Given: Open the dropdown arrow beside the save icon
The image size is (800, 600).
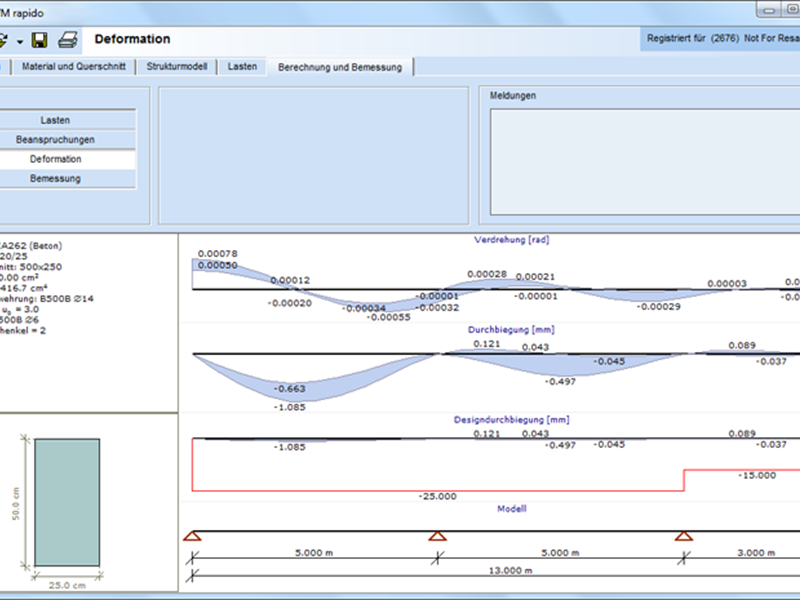Looking at the screenshot, I should pos(20,41).
